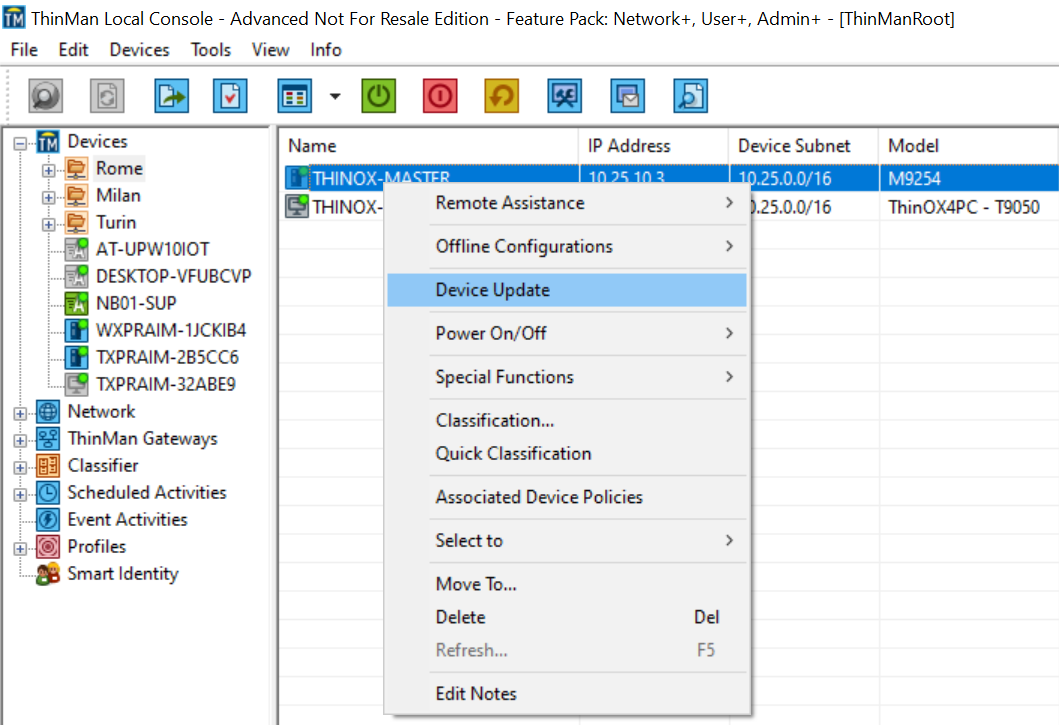
Task: Expand the Scheduled Activities tree node
Action: click(x=19, y=493)
